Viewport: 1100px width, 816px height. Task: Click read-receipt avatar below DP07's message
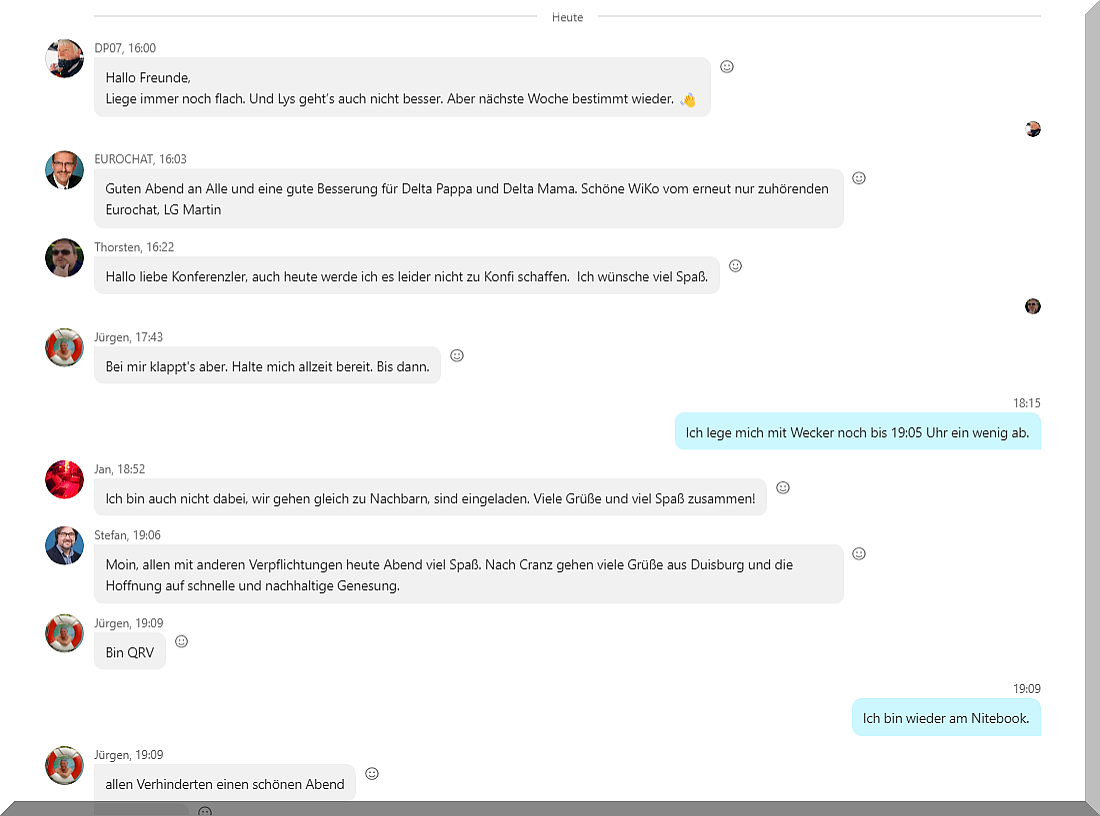[1033, 129]
